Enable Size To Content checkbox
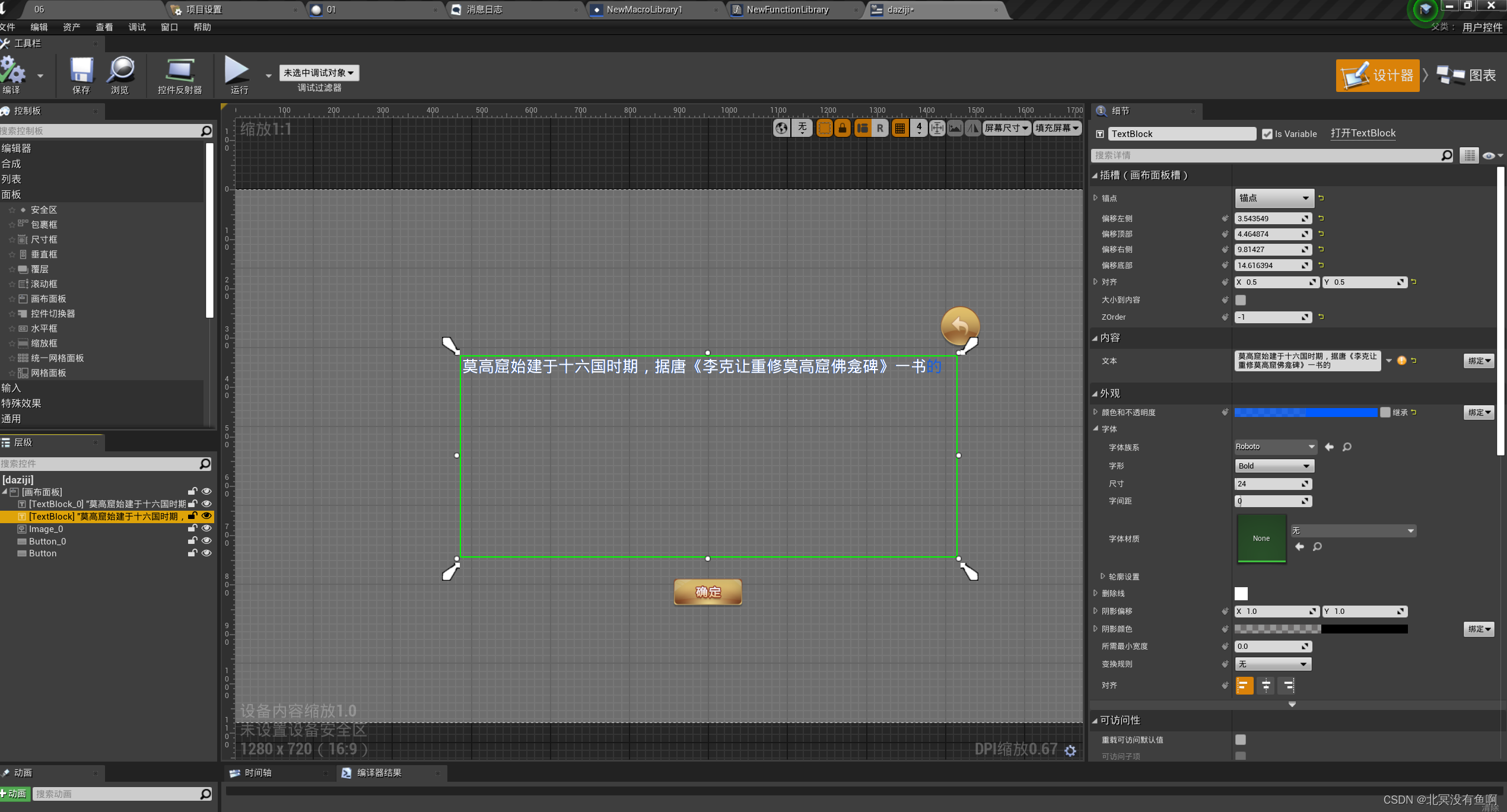Viewport: 1507px width, 812px height. click(x=1241, y=300)
